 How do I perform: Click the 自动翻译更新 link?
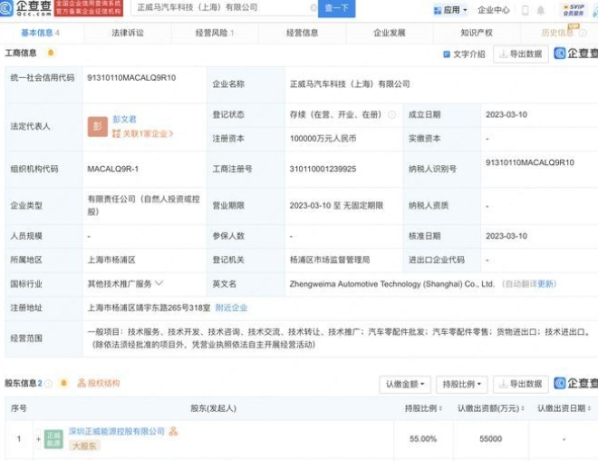coord(529,284)
